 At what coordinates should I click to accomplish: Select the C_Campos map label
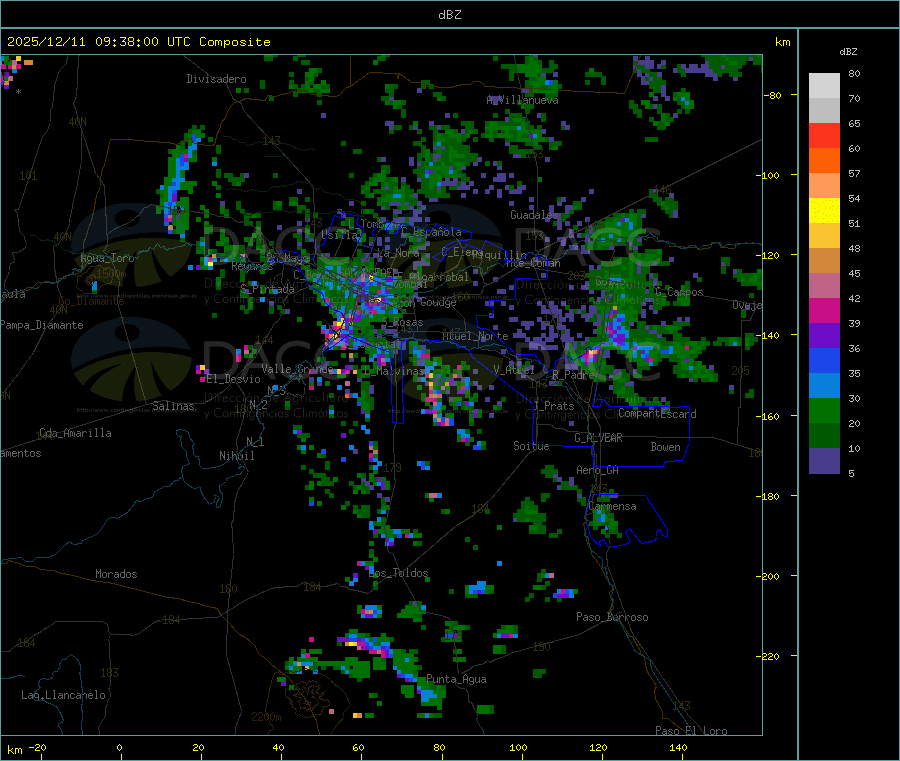(x=679, y=292)
